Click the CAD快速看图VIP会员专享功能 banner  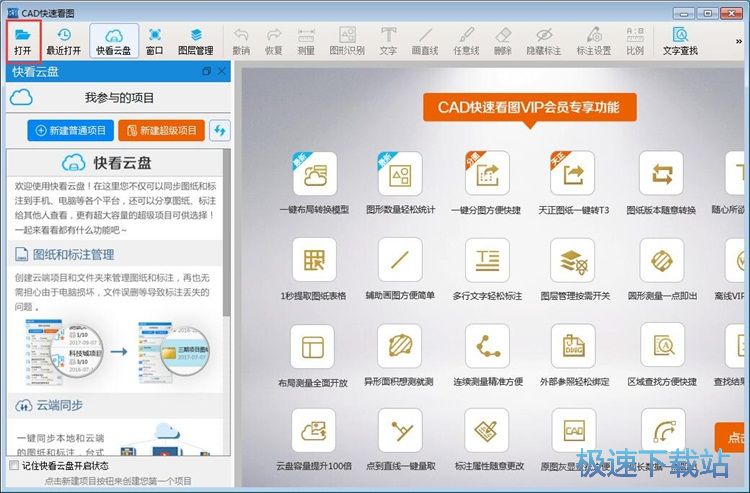point(529,107)
